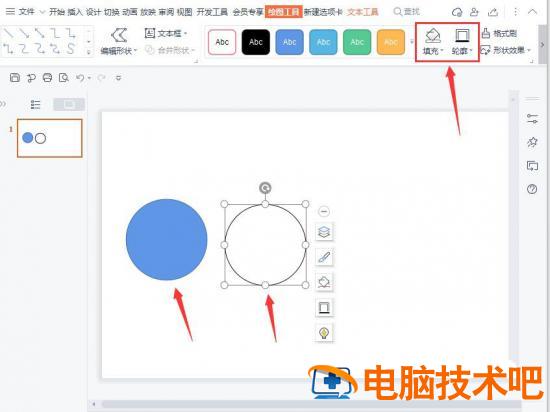This screenshot has width=550, height=412.
Task: Click the 查找 search box
Action: [407, 12]
